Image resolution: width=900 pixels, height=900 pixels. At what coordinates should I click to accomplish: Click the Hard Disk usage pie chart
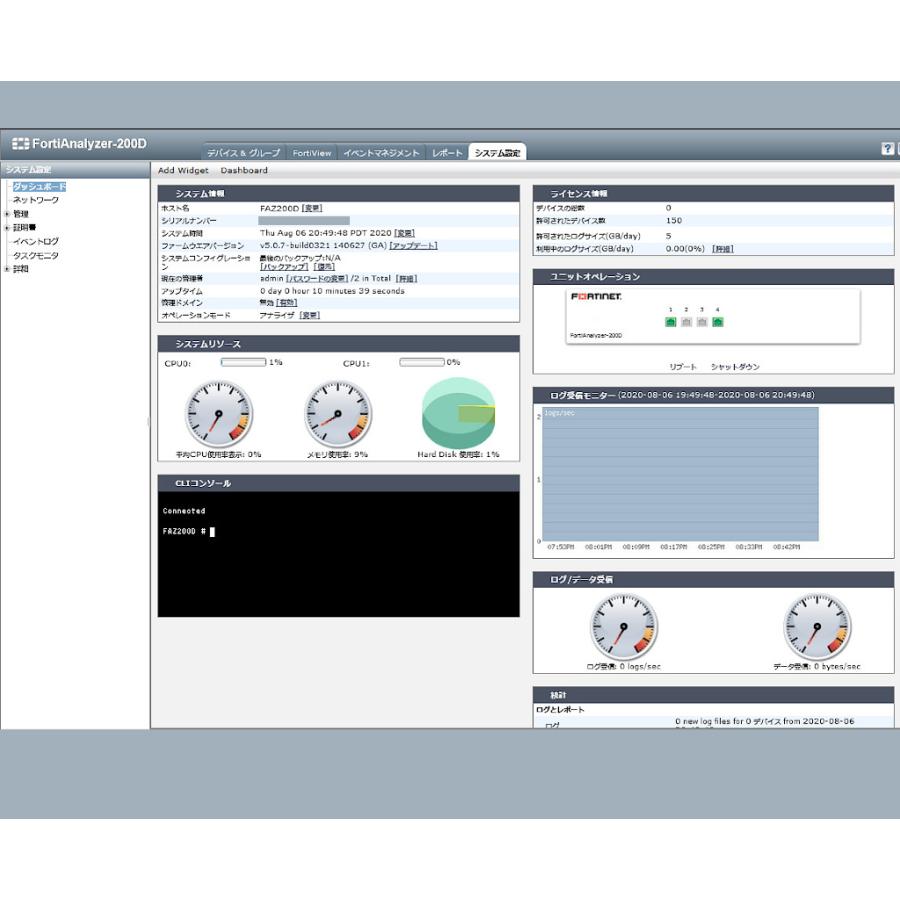pyautogui.click(x=458, y=413)
